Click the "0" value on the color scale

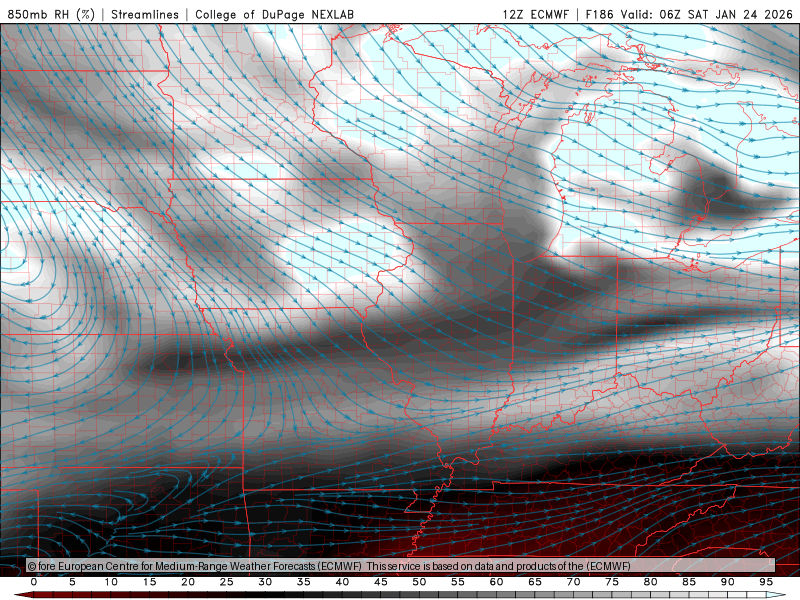pyautogui.click(x=34, y=582)
